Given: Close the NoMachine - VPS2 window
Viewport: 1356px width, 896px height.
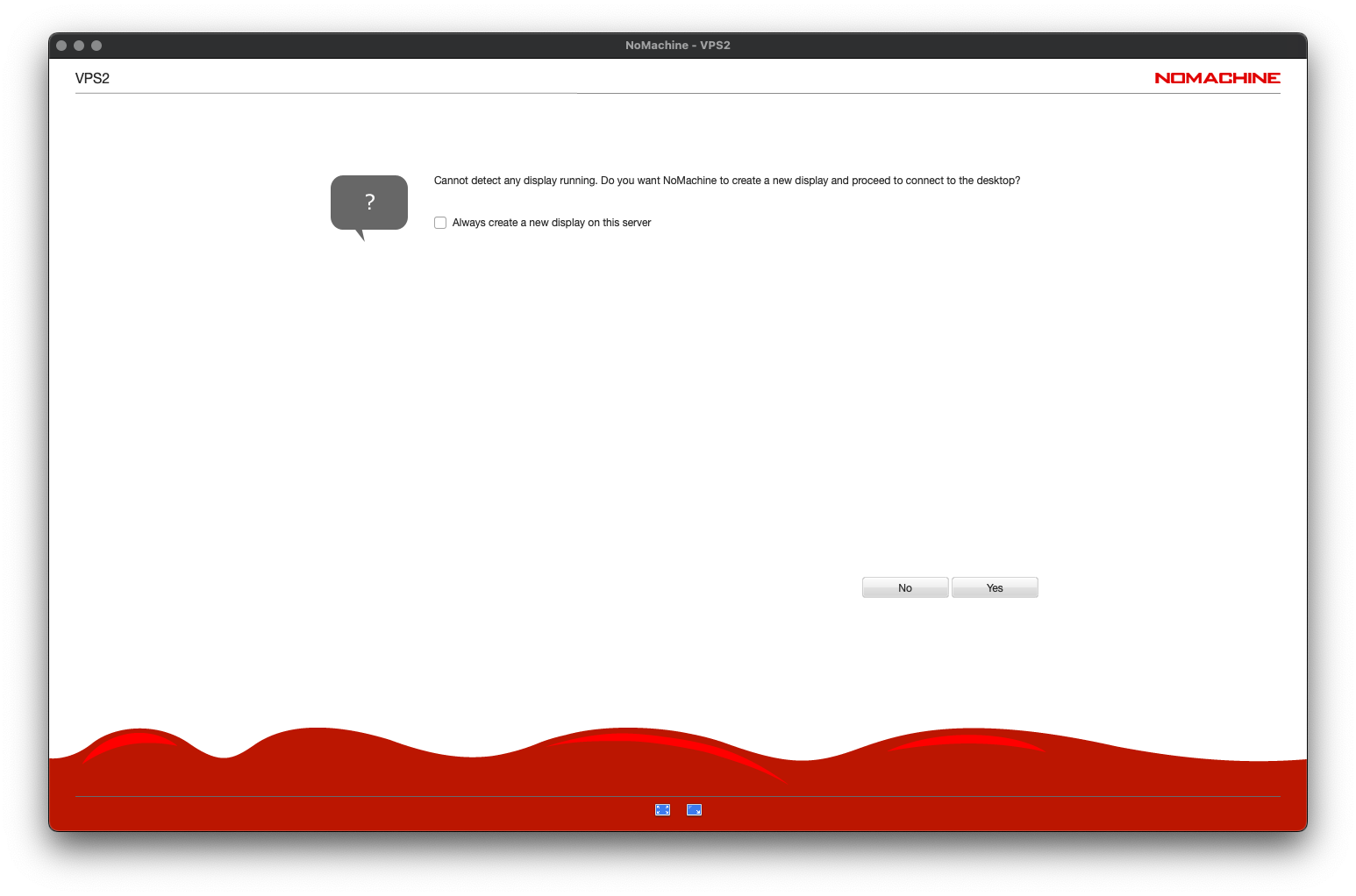Looking at the screenshot, I should (x=61, y=46).
